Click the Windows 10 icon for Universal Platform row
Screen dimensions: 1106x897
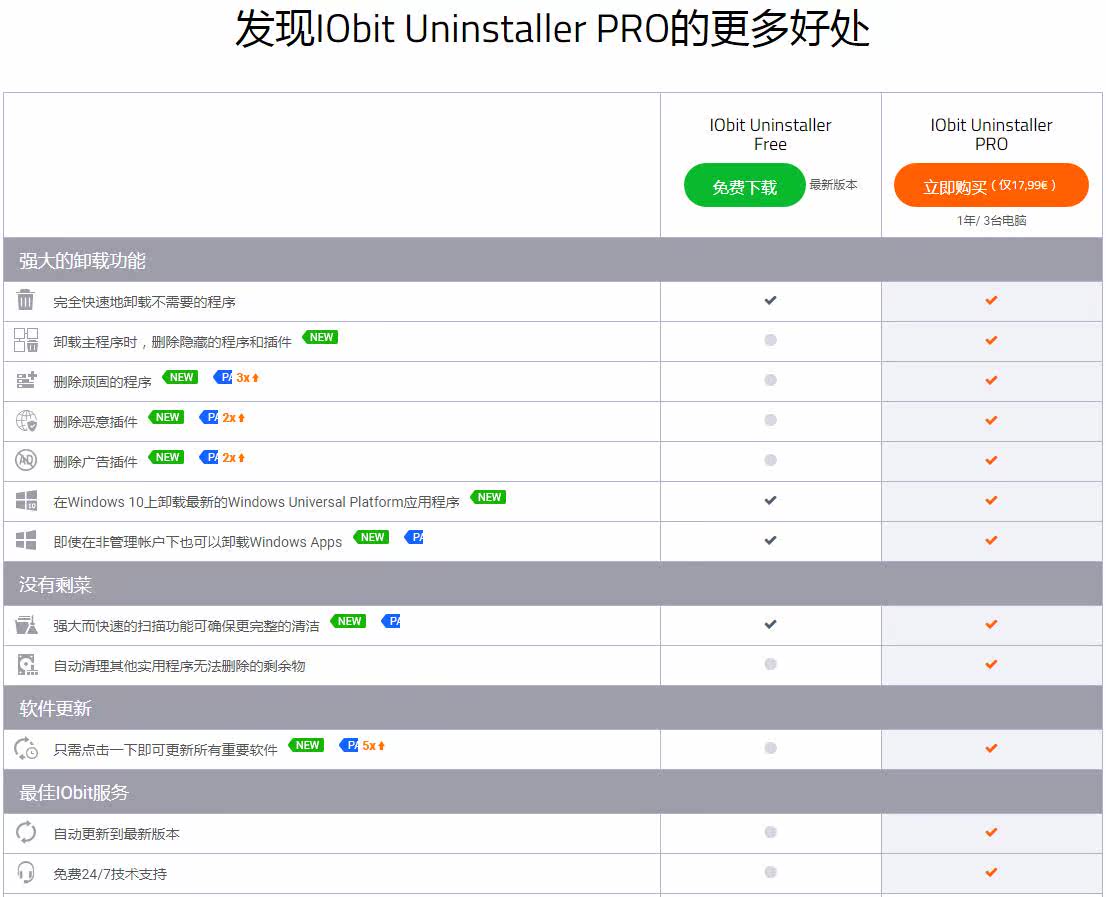tap(26, 501)
